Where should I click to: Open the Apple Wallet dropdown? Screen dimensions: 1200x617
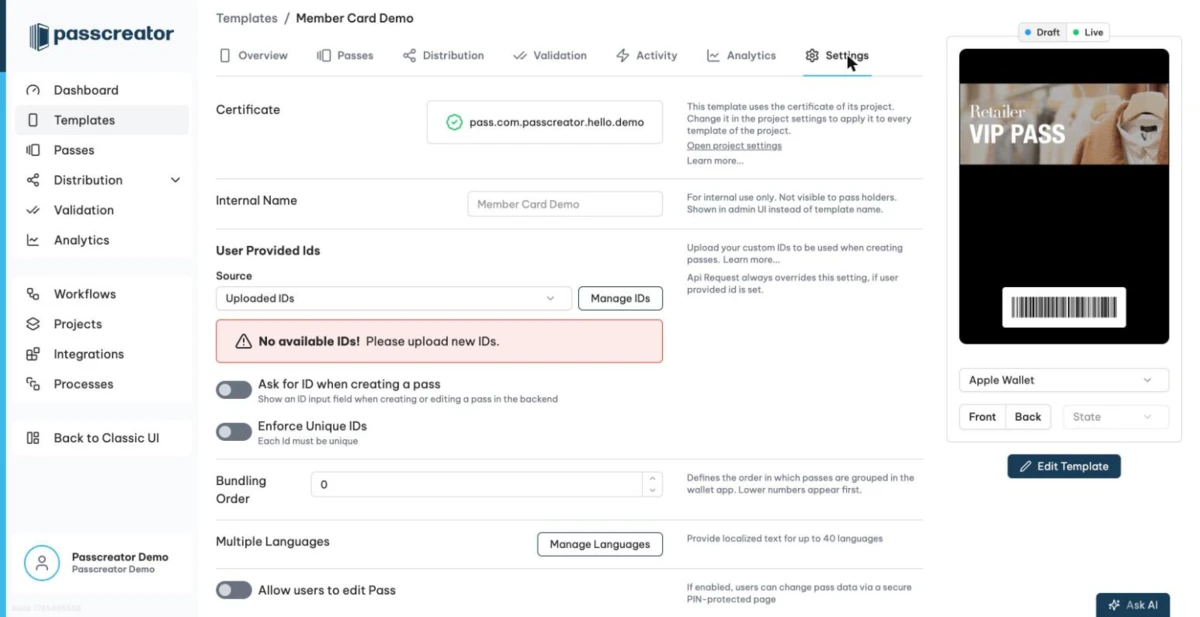[x=1064, y=380]
